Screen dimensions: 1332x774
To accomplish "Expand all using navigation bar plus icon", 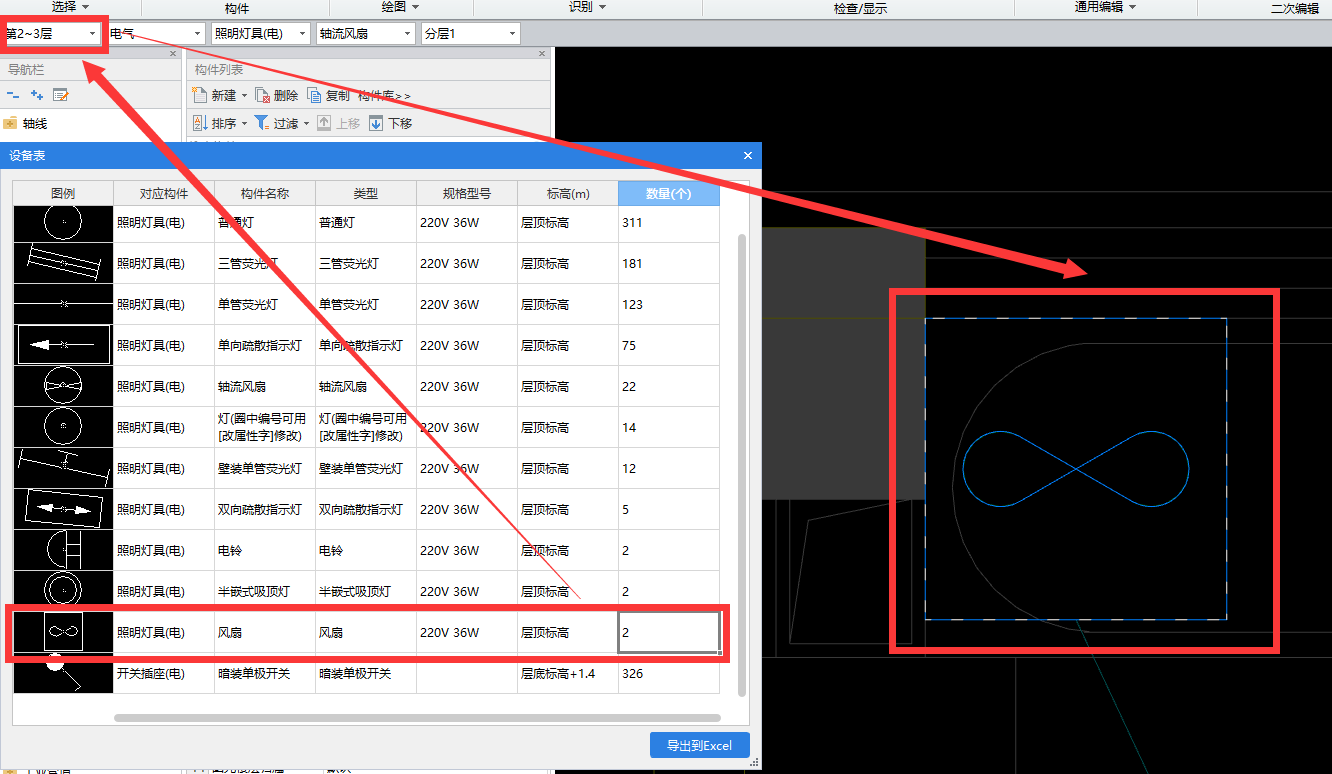I will 37,95.
